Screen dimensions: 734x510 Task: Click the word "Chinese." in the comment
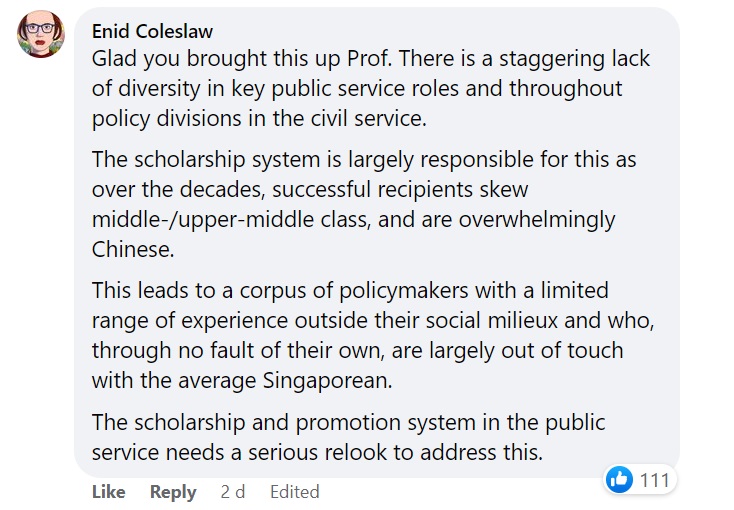coord(133,249)
